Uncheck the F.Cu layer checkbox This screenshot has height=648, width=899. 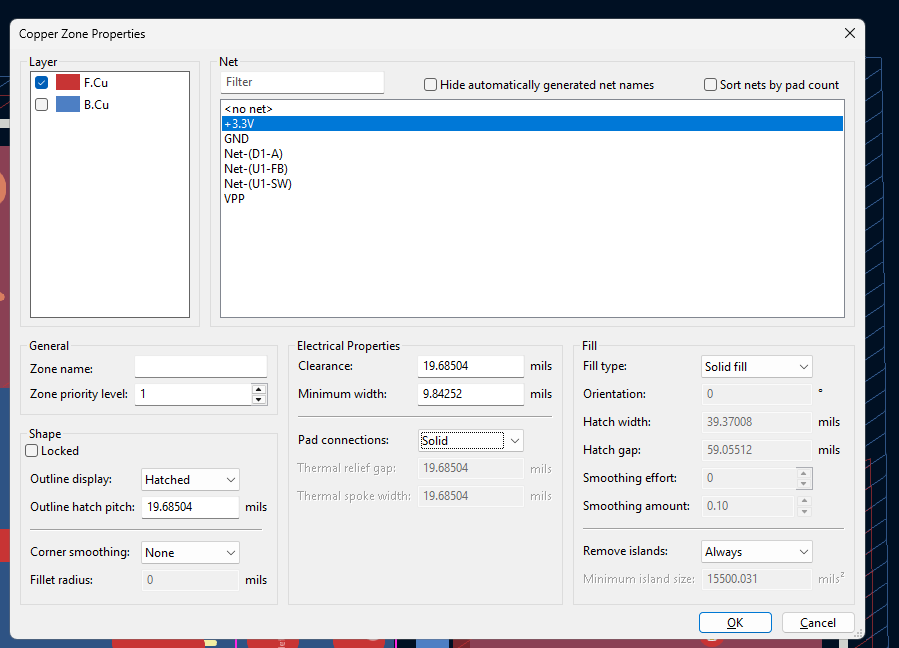[x=41, y=83]
